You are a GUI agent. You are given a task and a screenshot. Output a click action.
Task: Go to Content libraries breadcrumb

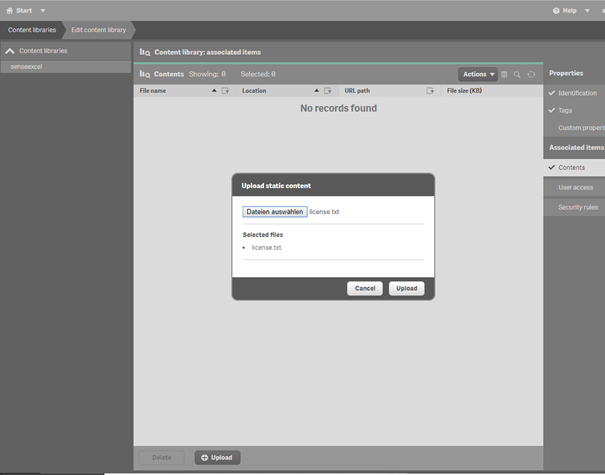click(32, 30)
